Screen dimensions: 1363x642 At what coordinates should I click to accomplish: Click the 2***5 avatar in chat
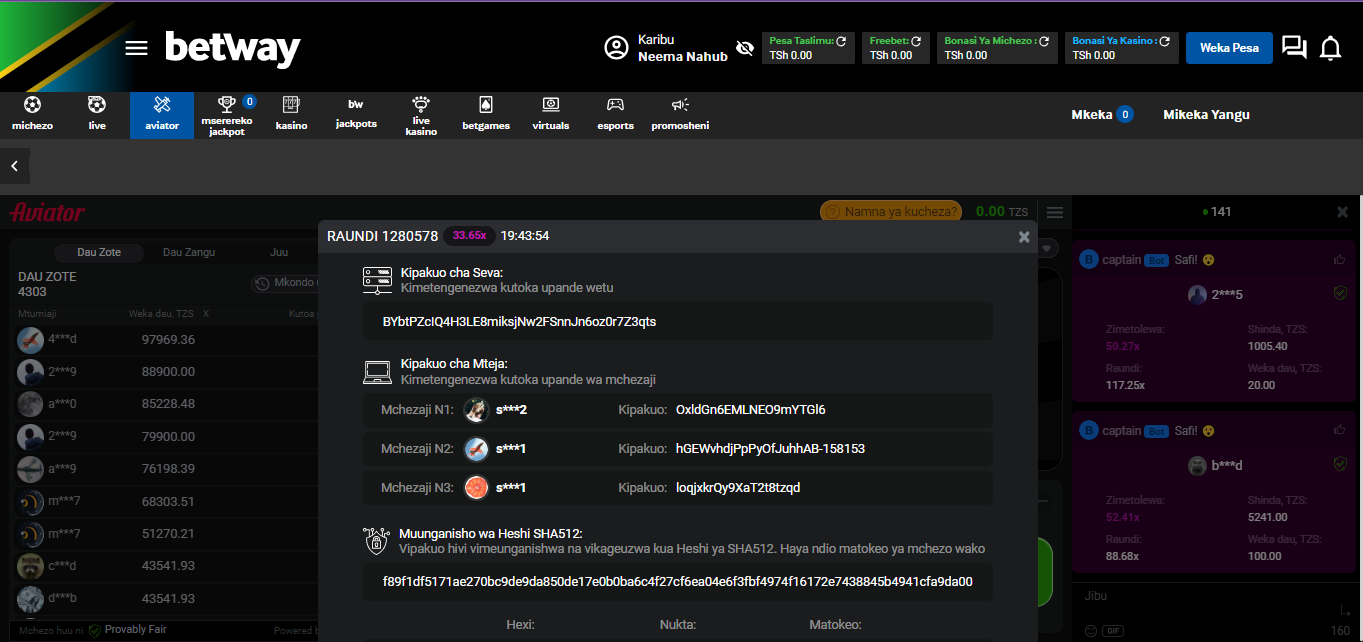[1197, 295]
